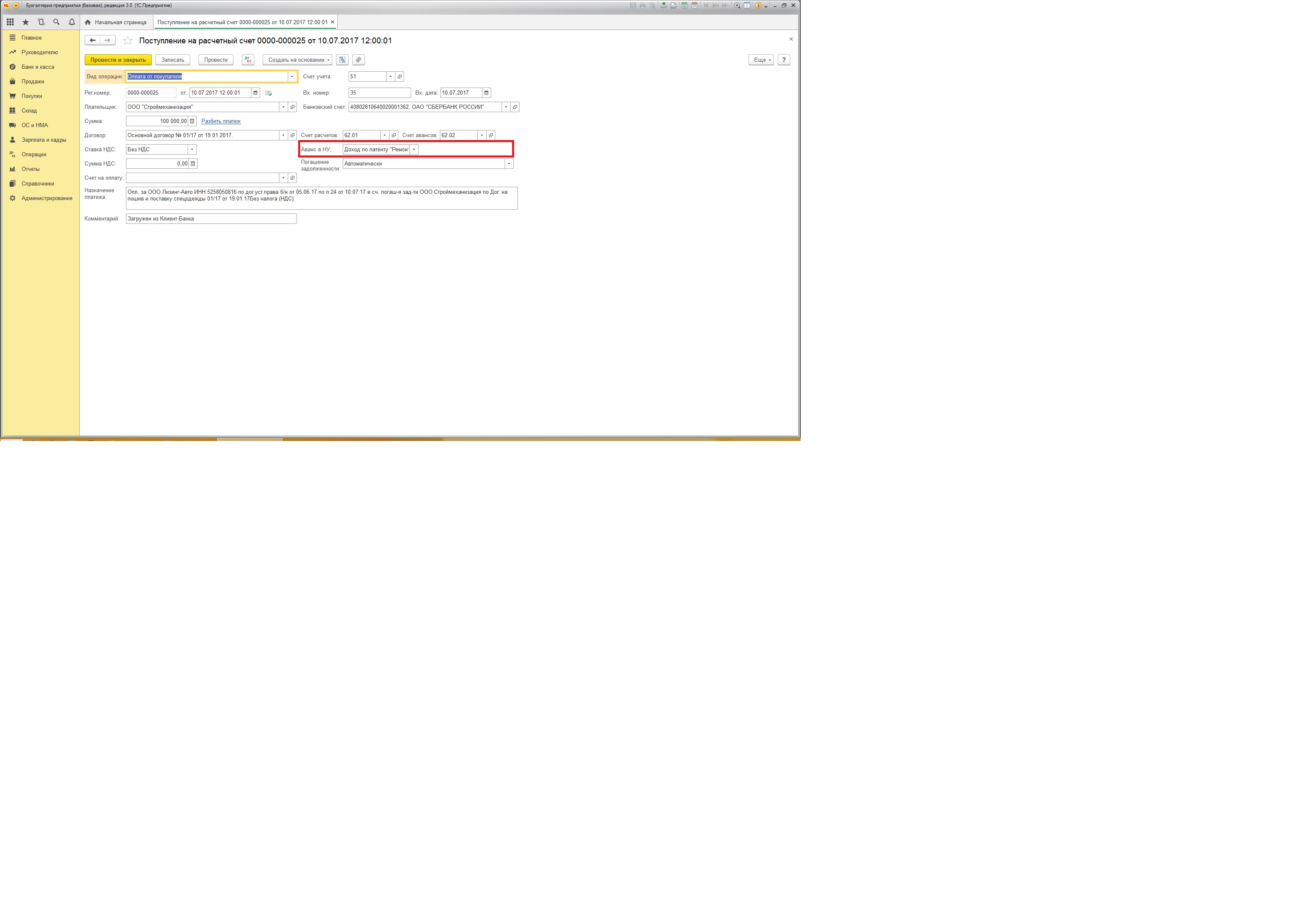
Task: Open the document structure icon next to Создать на основании
Action: click(x=342, y=60)
